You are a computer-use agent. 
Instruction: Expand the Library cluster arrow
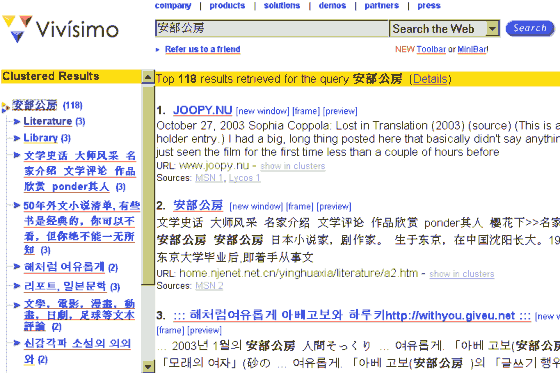coord(16,138)
